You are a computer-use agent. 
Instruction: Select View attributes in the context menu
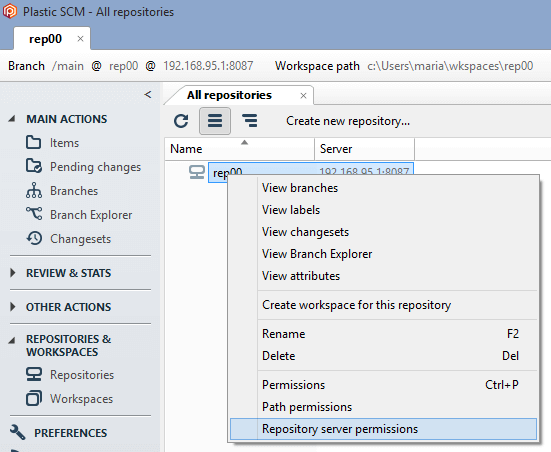[x=383, y=276]
